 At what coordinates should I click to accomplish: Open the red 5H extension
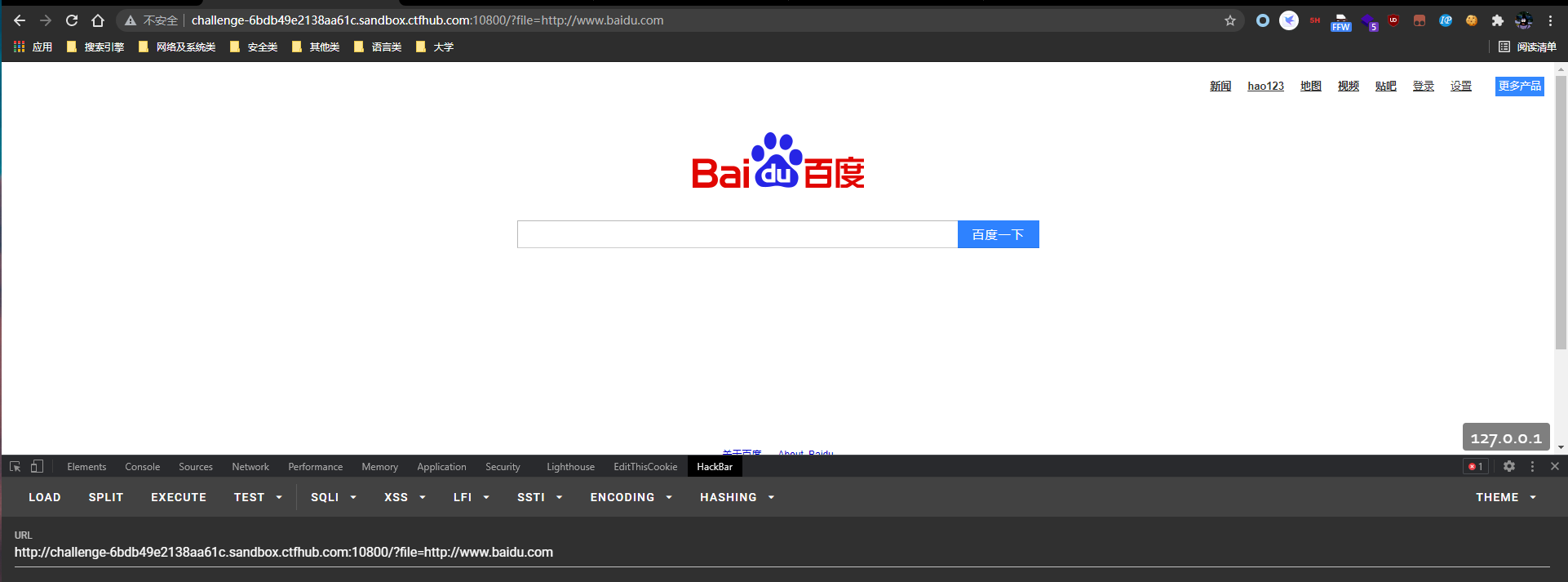(1315, 20)
